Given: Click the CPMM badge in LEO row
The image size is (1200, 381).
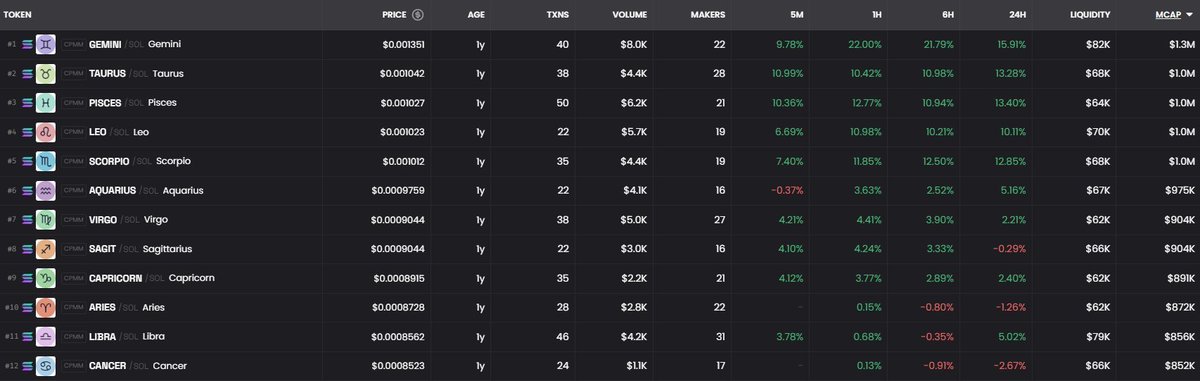Looking at the screenshot, I should click(x=73, y=132).
